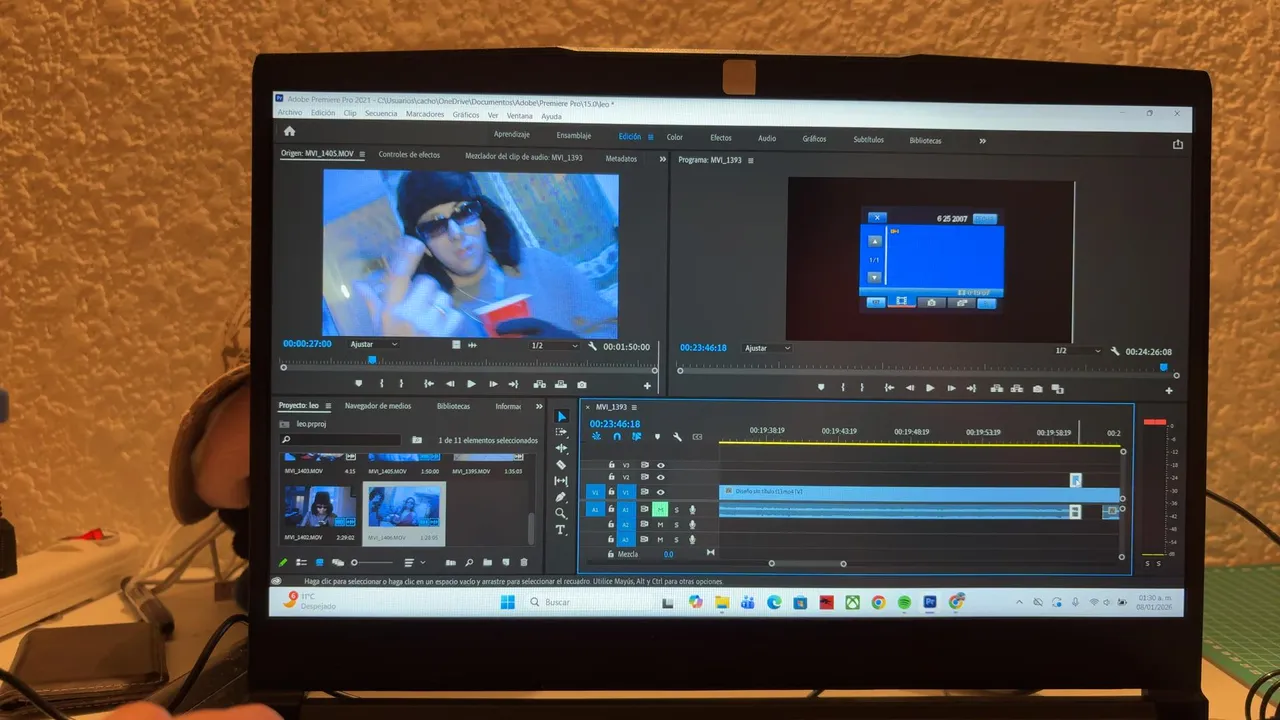Image resolution: width=1280 pixels, height=720 pixels.
Task: Switch to the Efectos workspace
Action: coord(721,138)
